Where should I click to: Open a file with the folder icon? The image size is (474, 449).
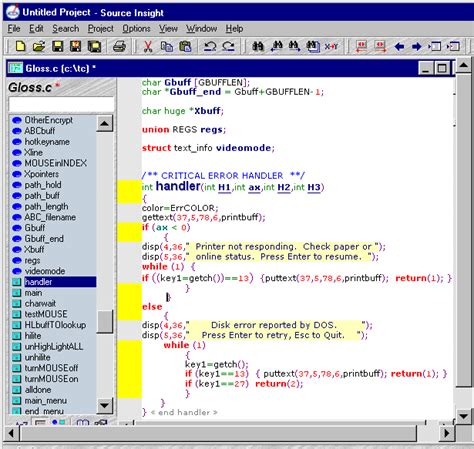point(39,46)
